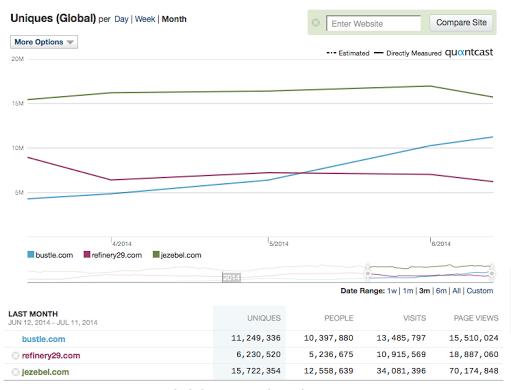Image resolution: width=511 pixels, height=390 pixels.
Task: Click bustle.com uniques value 11,249,336
Action: [x=256, y=338]
